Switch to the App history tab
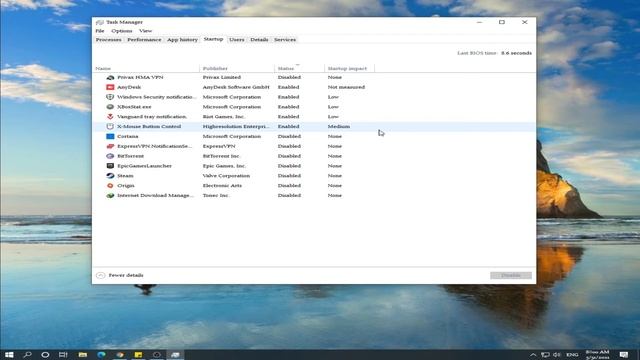640x360 pixels. click(x=182, y=40)
